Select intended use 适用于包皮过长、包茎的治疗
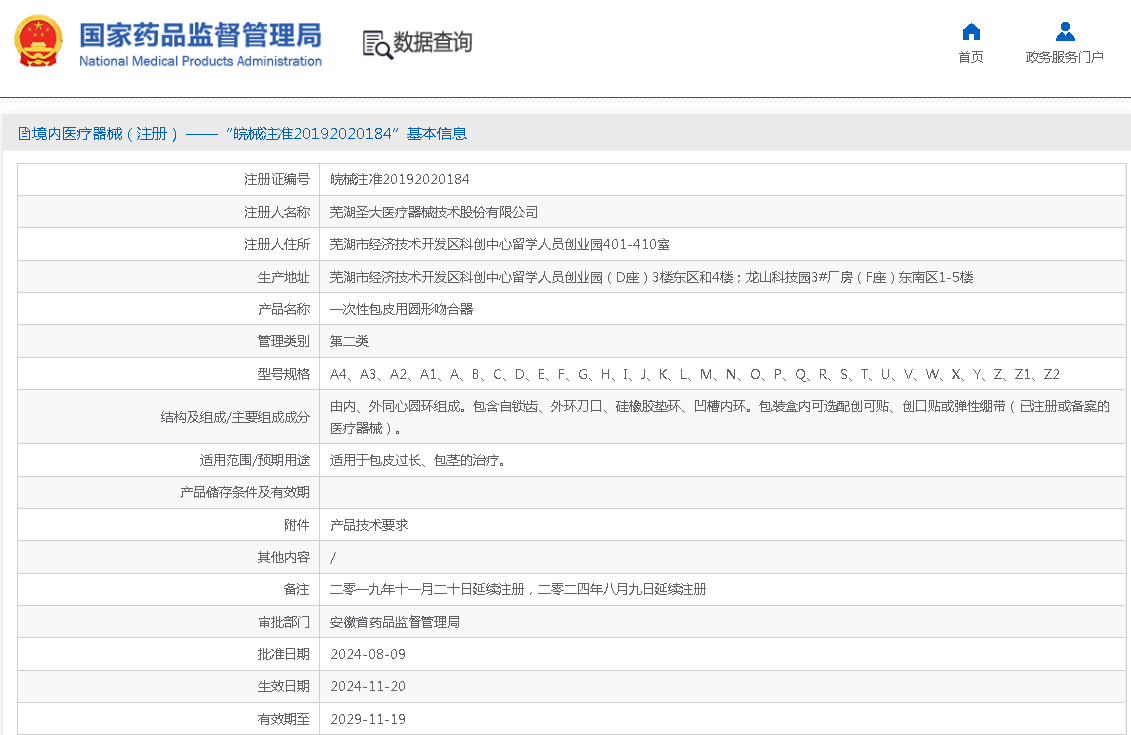Screen dimensions: 1131x735 [x=417, y=460]
